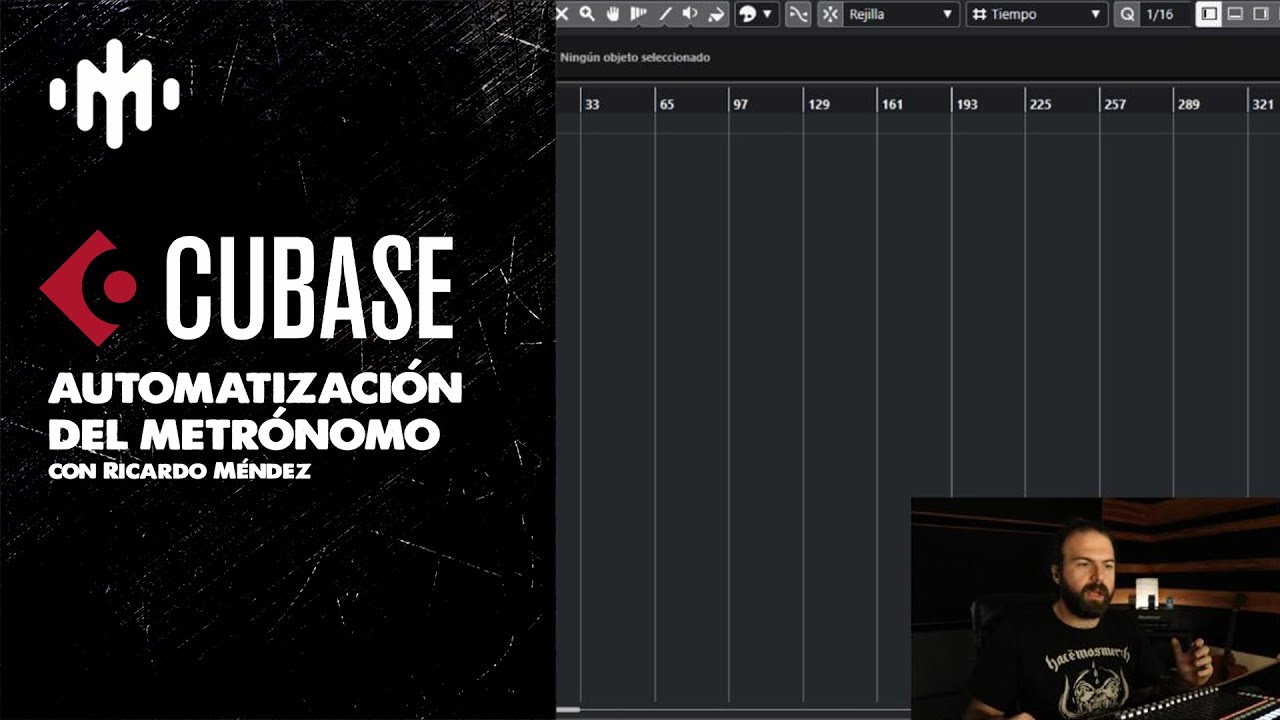The image size is (1280, 720).
Task: Open the 1/16 quantize preset field
Action: [1164, 14]
